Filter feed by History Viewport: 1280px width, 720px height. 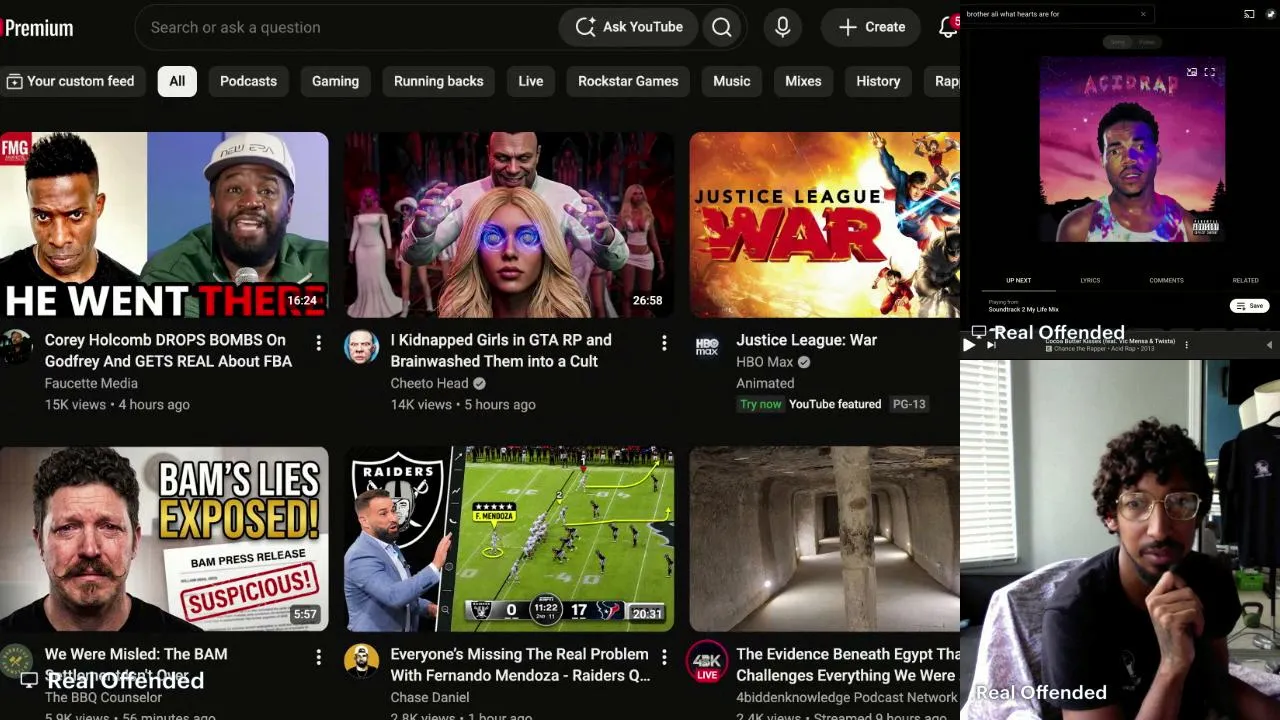coord(878,81)
